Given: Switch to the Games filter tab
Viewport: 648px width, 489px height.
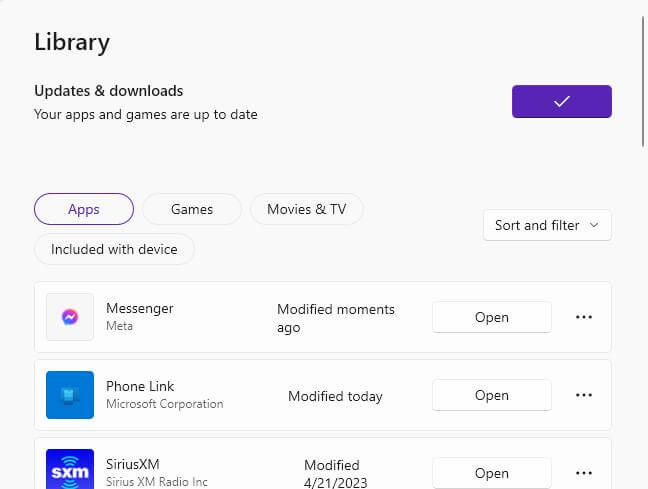Looking at the screenshot, I should [192, 209].
